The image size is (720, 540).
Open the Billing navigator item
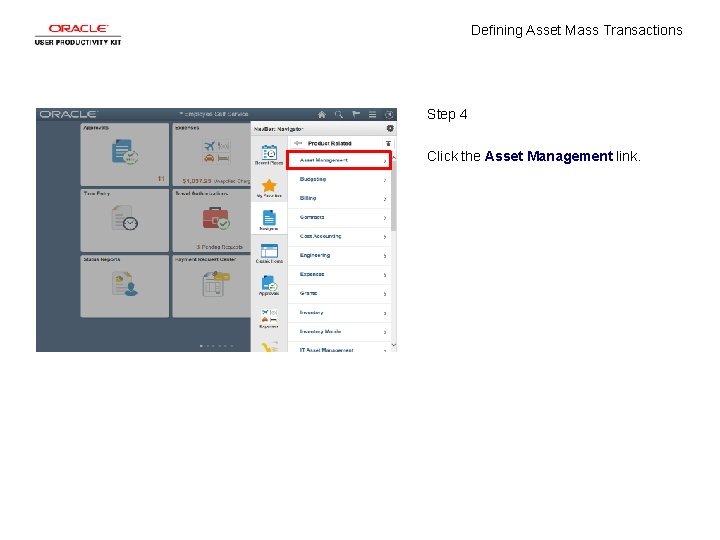point(339,198)
